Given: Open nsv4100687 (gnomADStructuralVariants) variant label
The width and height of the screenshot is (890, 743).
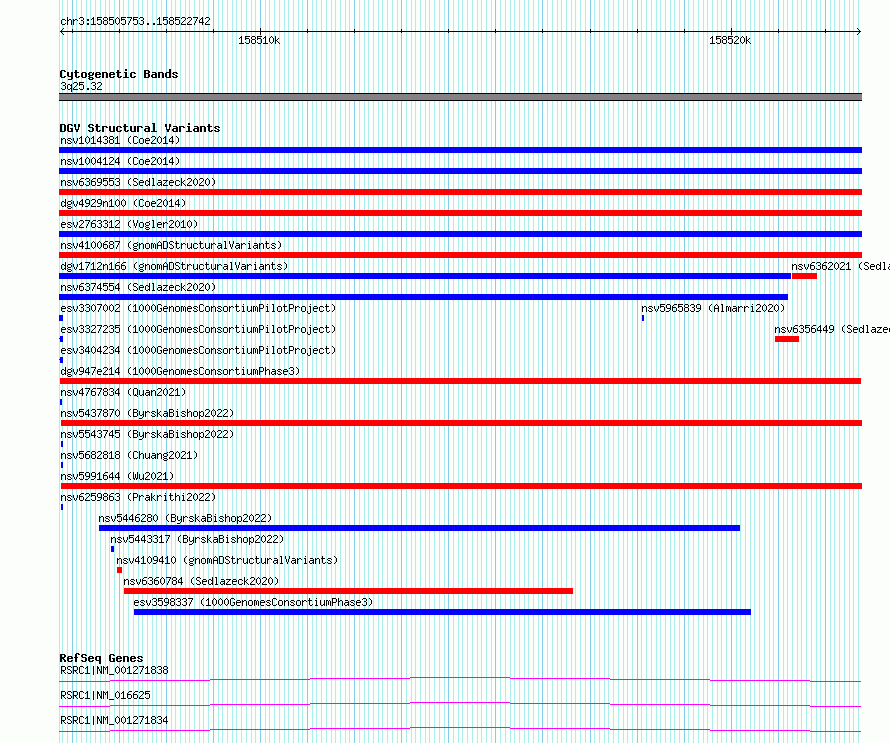Looking at the screenshot, I should pyautogui.click(x=171, y=245).
